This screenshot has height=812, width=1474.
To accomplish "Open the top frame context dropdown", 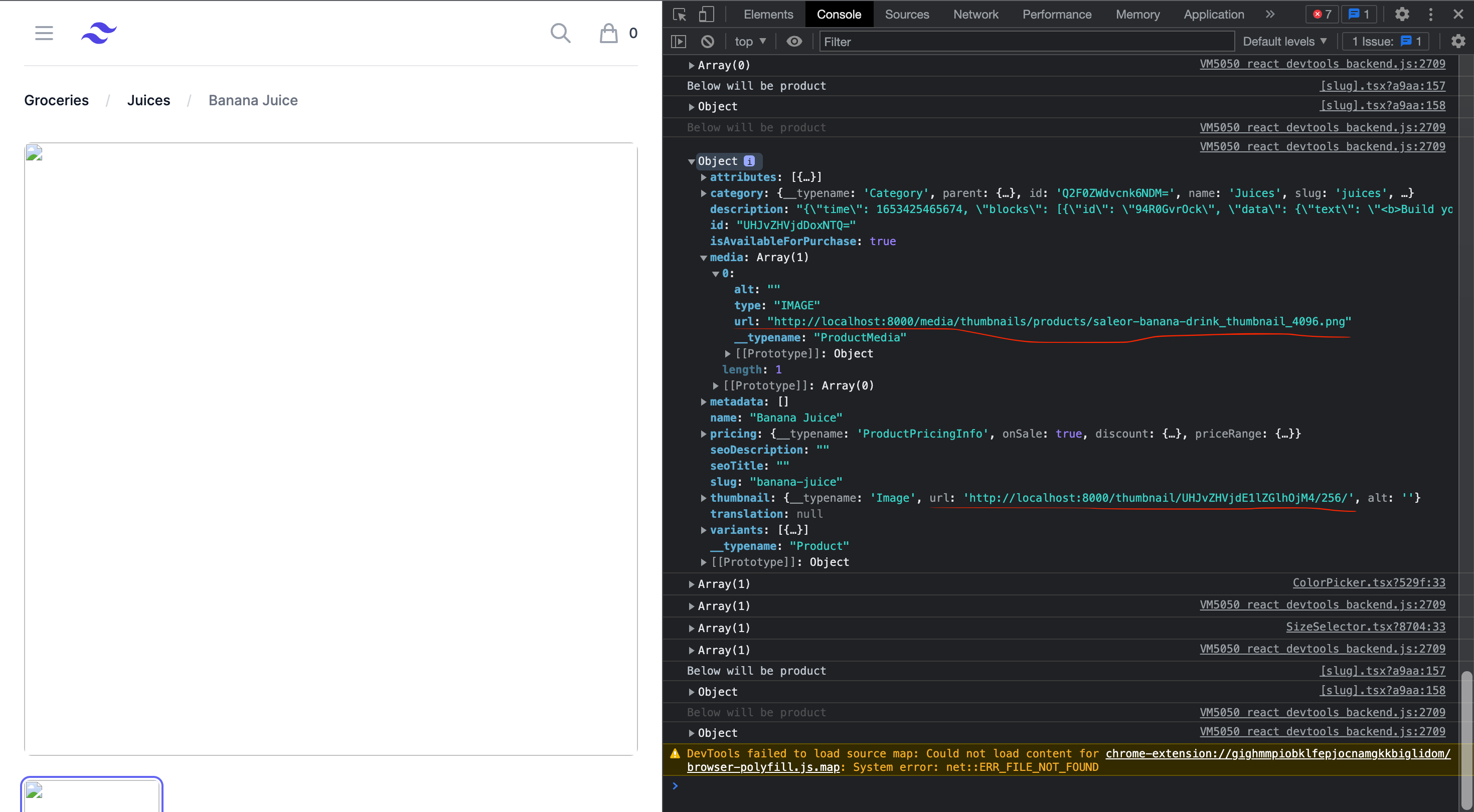I will [750, 41].
